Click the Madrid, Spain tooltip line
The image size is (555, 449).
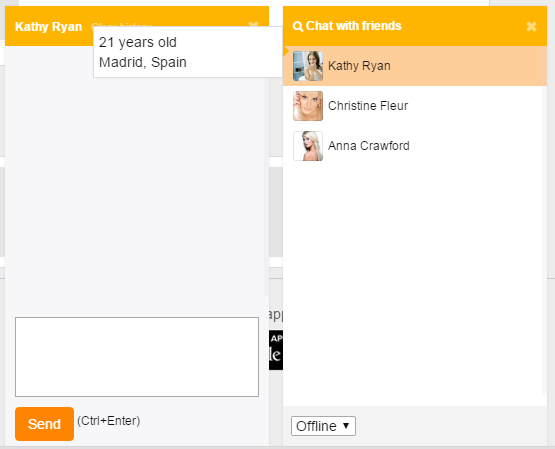[x=143, y=62]
